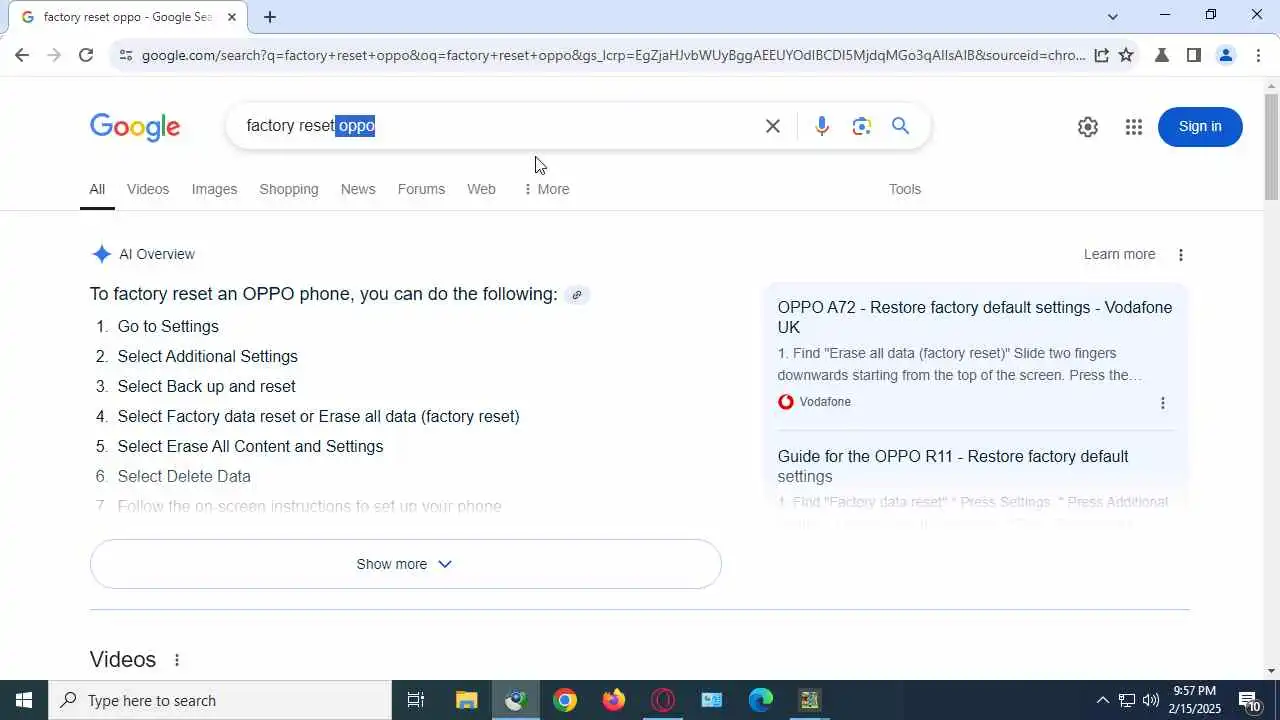Screen dimensions: 1280x720
Task: Click the Windows taskbar search box
Action: click(220, 700)
